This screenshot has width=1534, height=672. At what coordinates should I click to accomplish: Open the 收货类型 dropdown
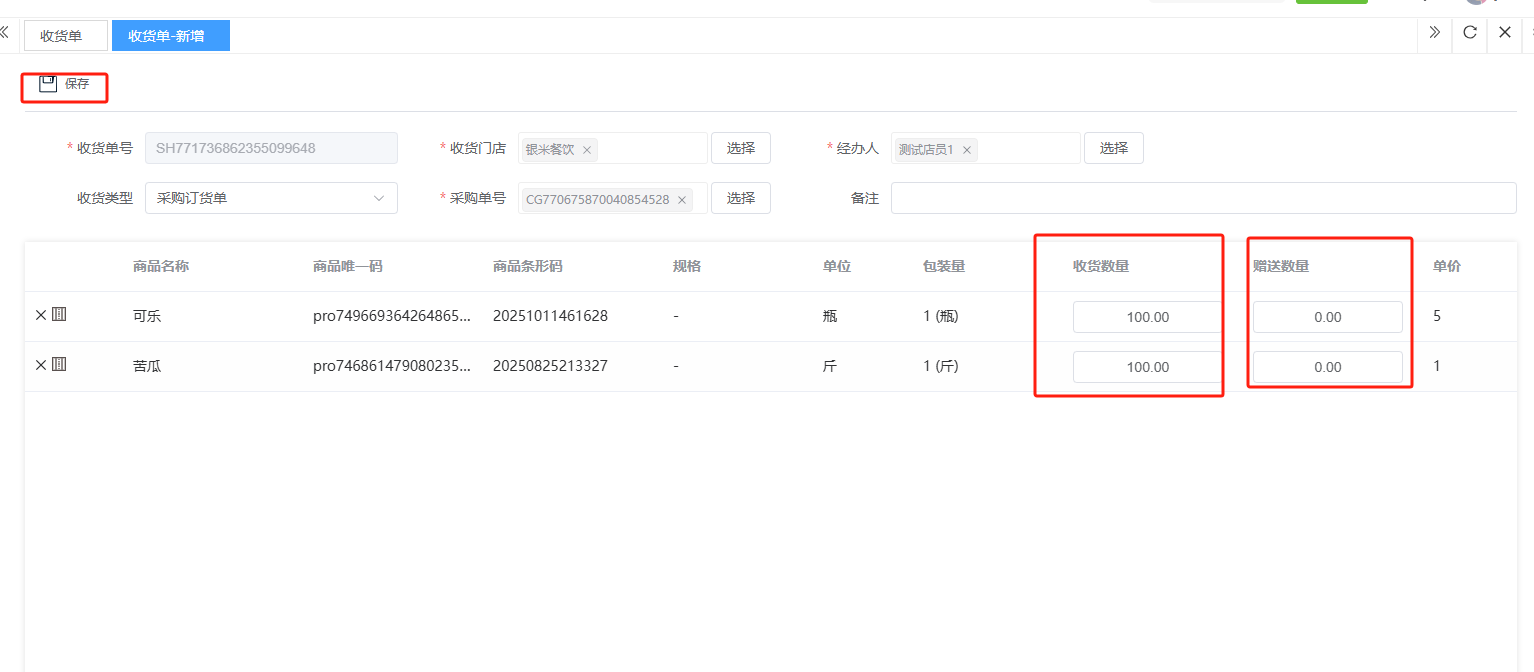(x=271, y=198)
